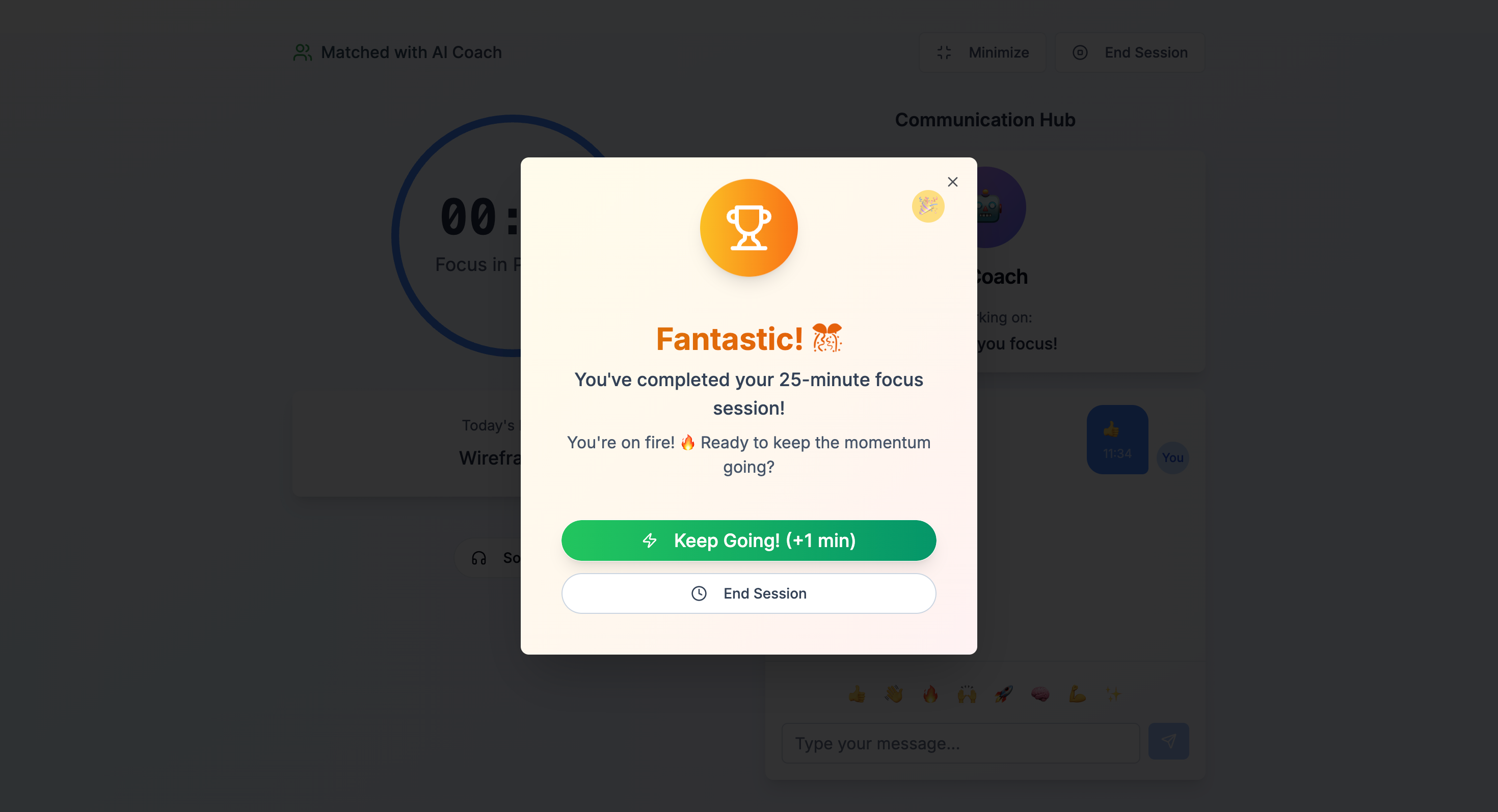
Task: Send thumbs up emoji reaction
Action: click(857, 694)
